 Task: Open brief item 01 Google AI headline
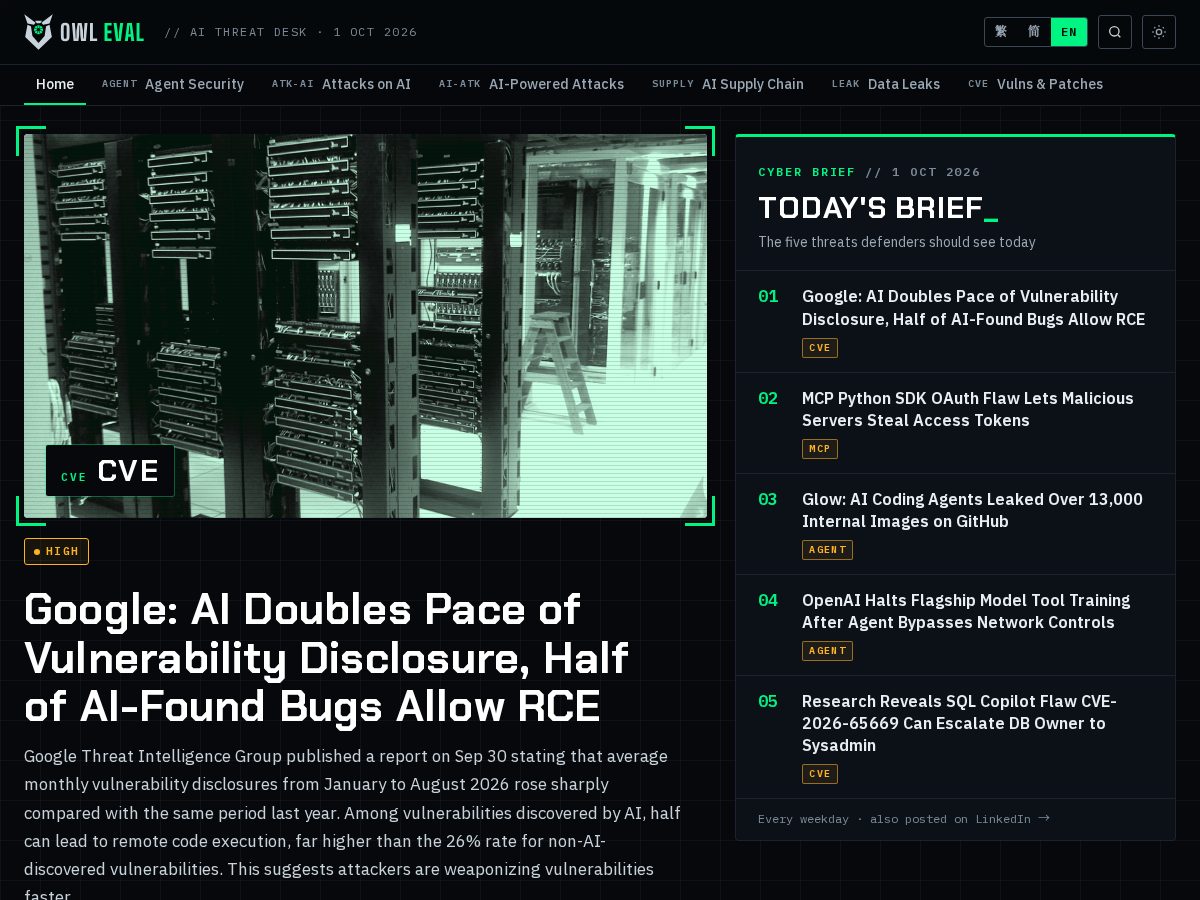tap(973, 308)
